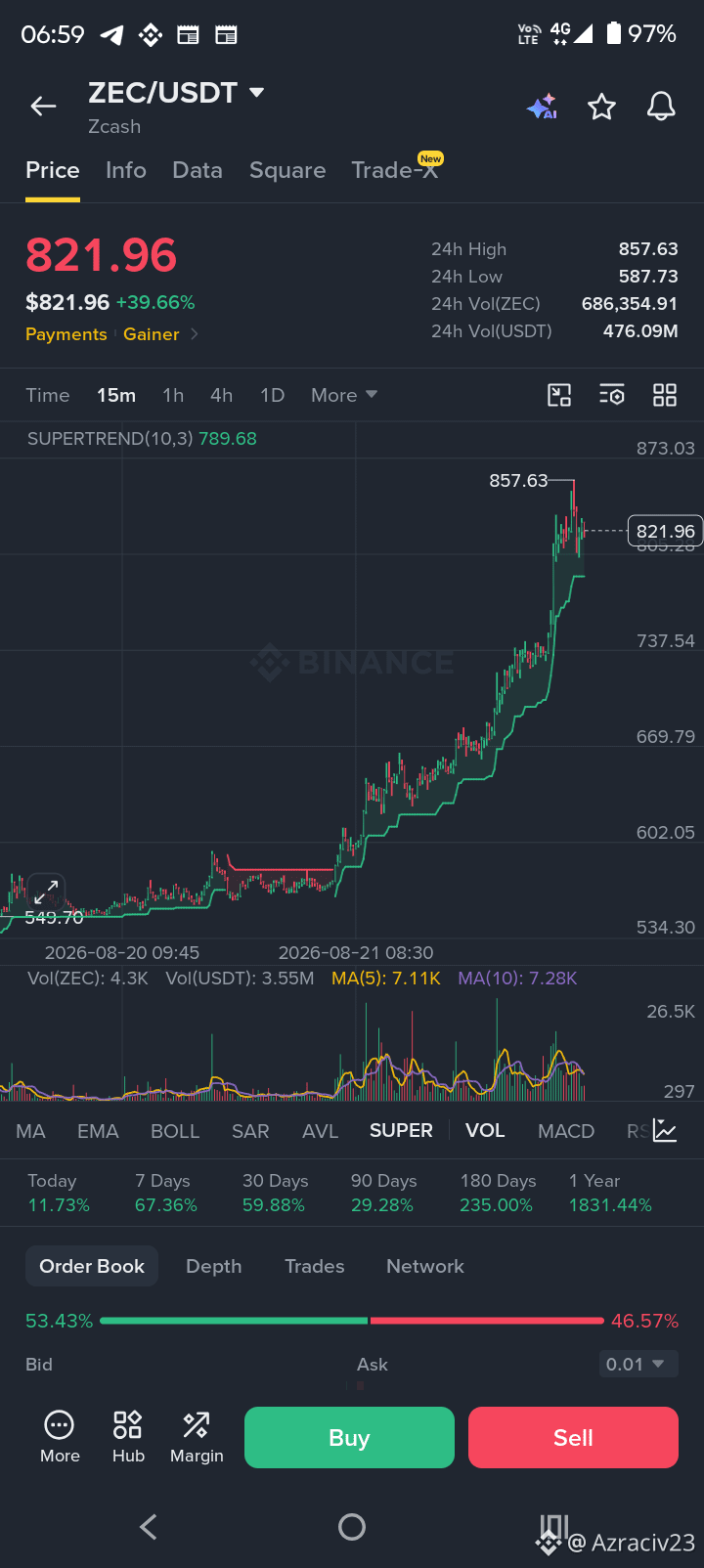The width and height of the screenshot is (704, 1568).
Task: Switch to the Square tab
Action: click(287, 170)
